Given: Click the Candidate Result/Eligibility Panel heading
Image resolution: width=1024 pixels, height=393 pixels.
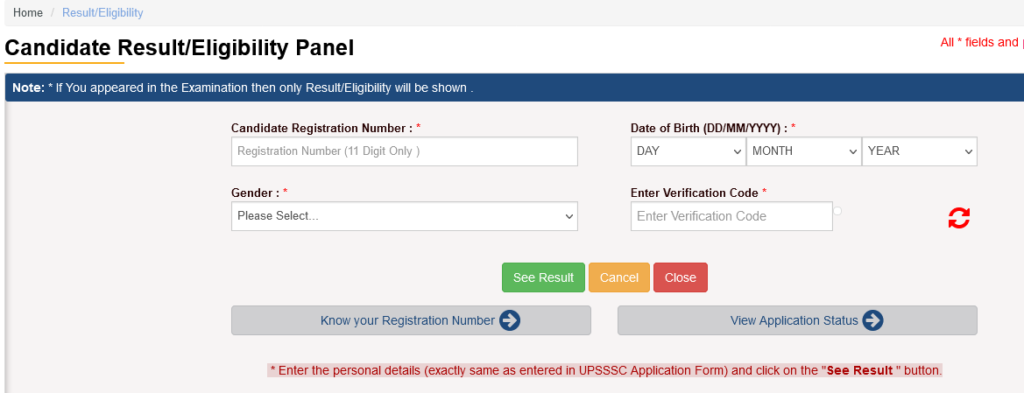Looking at the screenshot, I should [x=179, y=48].
